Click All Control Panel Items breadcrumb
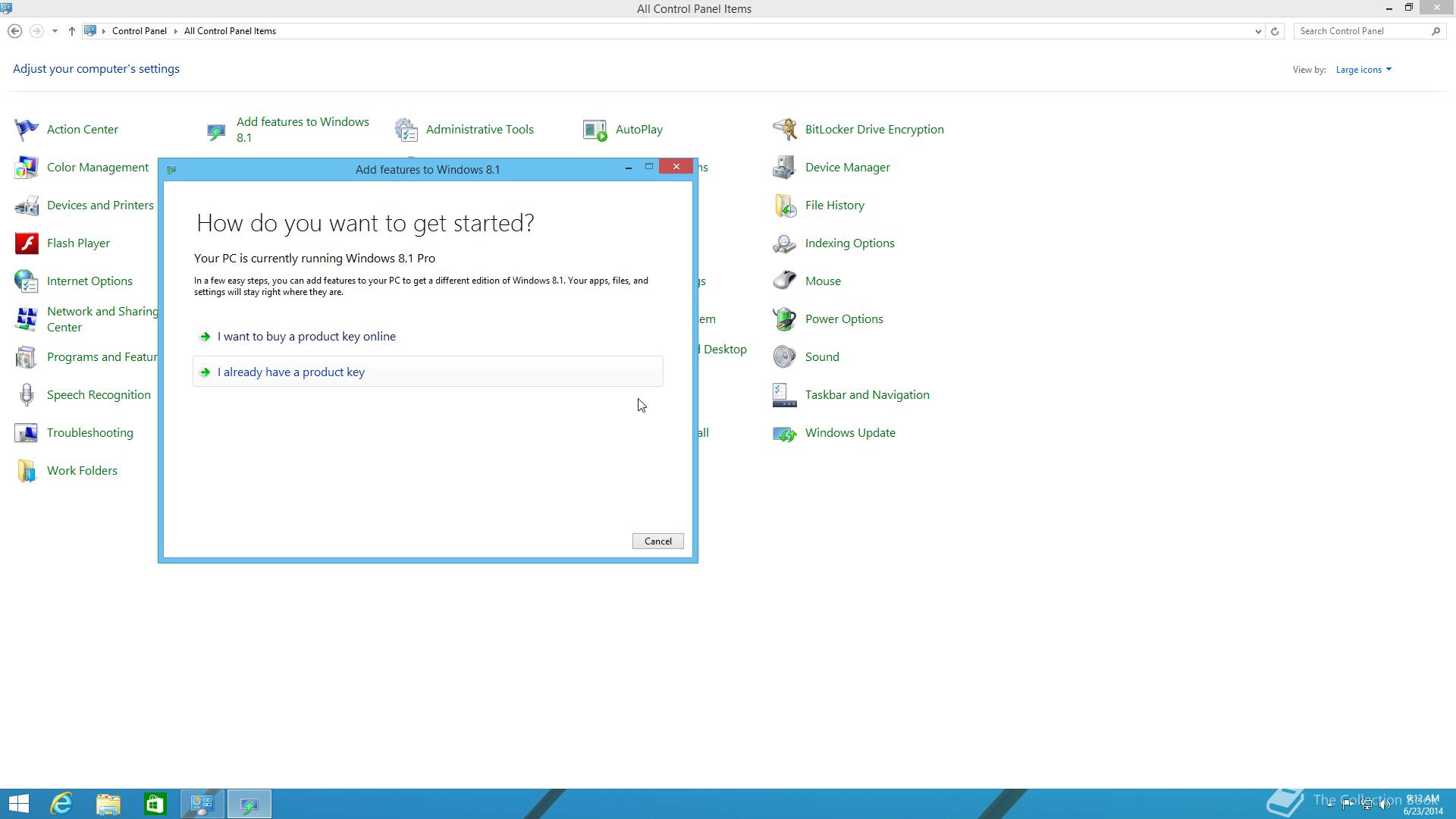This screenshot has height=819, width=1456. 230,31
